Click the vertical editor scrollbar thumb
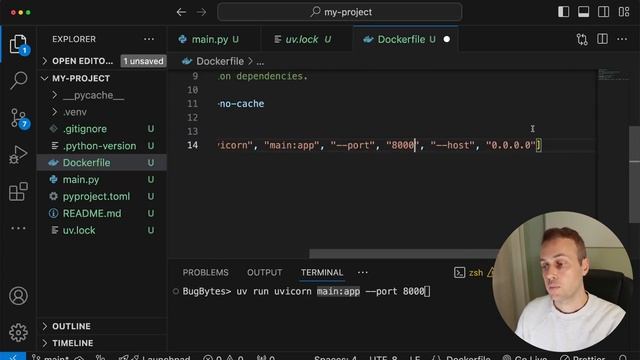Viewport: 640px width, 360px height. (634, 175)
